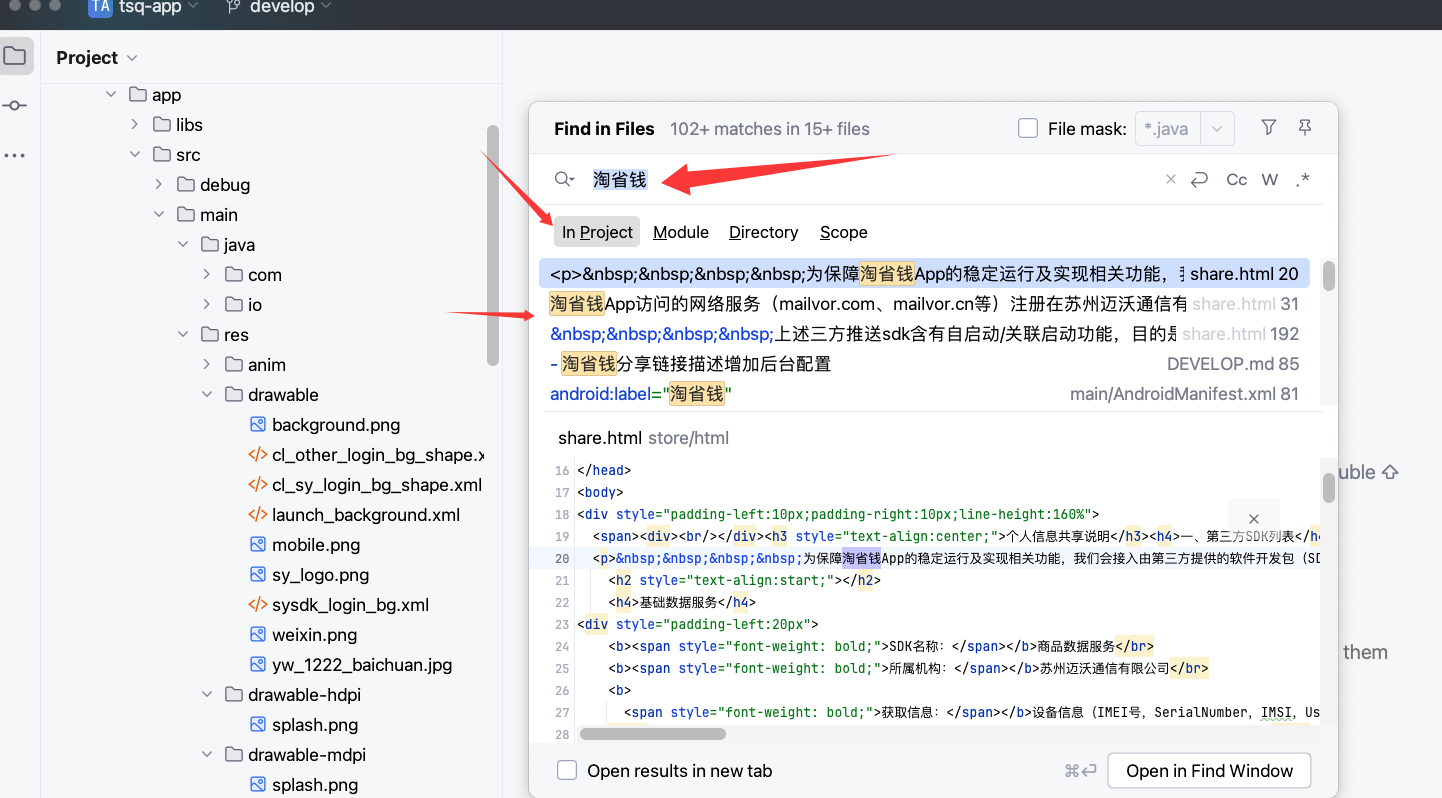Click the filter icon in Find in Files
Screen dimensions: 1442x798
[1268, 128]
